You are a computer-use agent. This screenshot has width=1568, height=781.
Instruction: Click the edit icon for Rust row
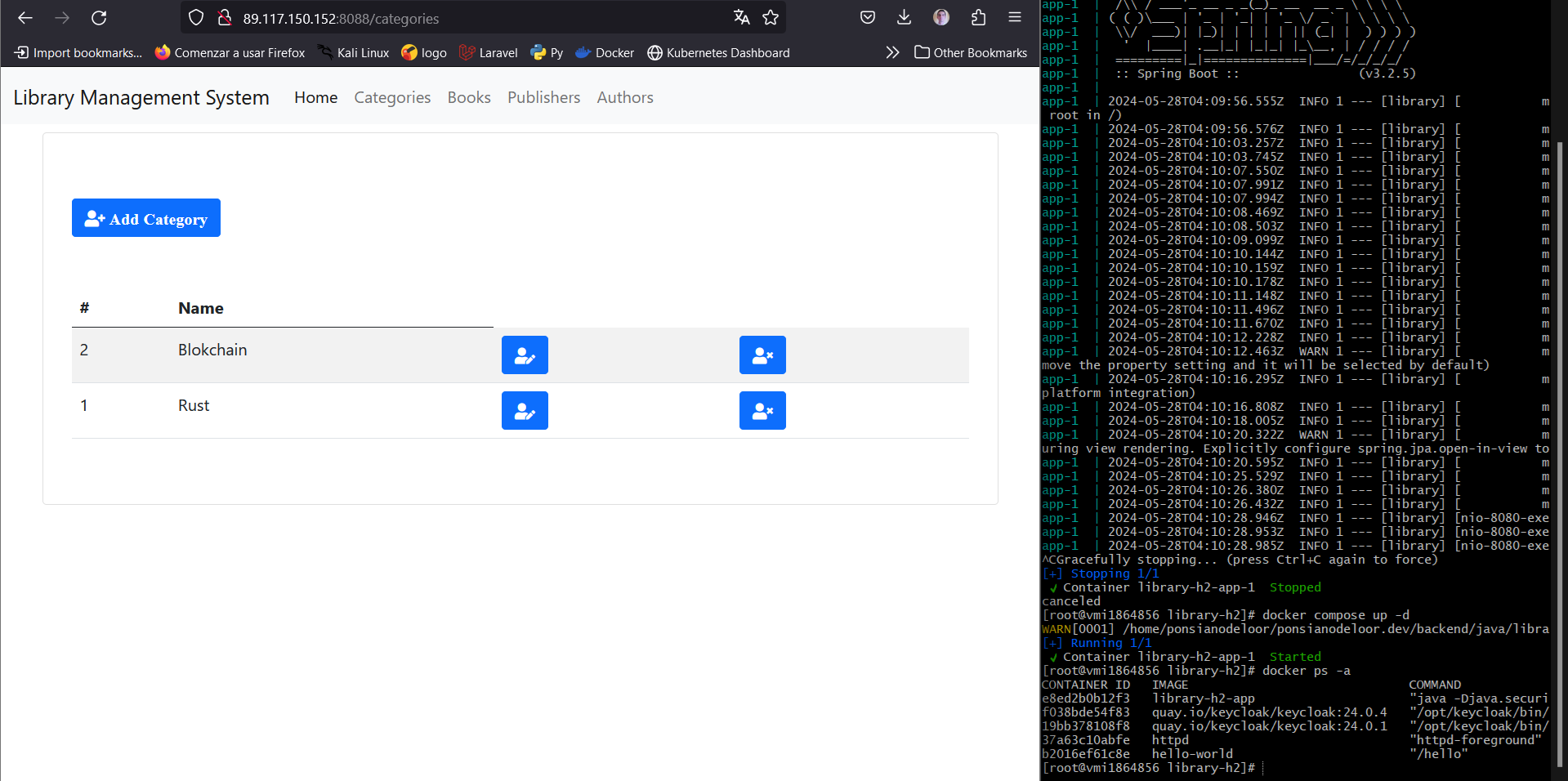tap(525, 411)
